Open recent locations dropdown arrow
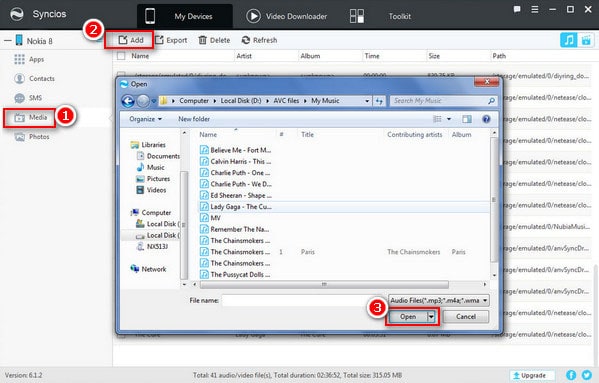 click(154, 101)
